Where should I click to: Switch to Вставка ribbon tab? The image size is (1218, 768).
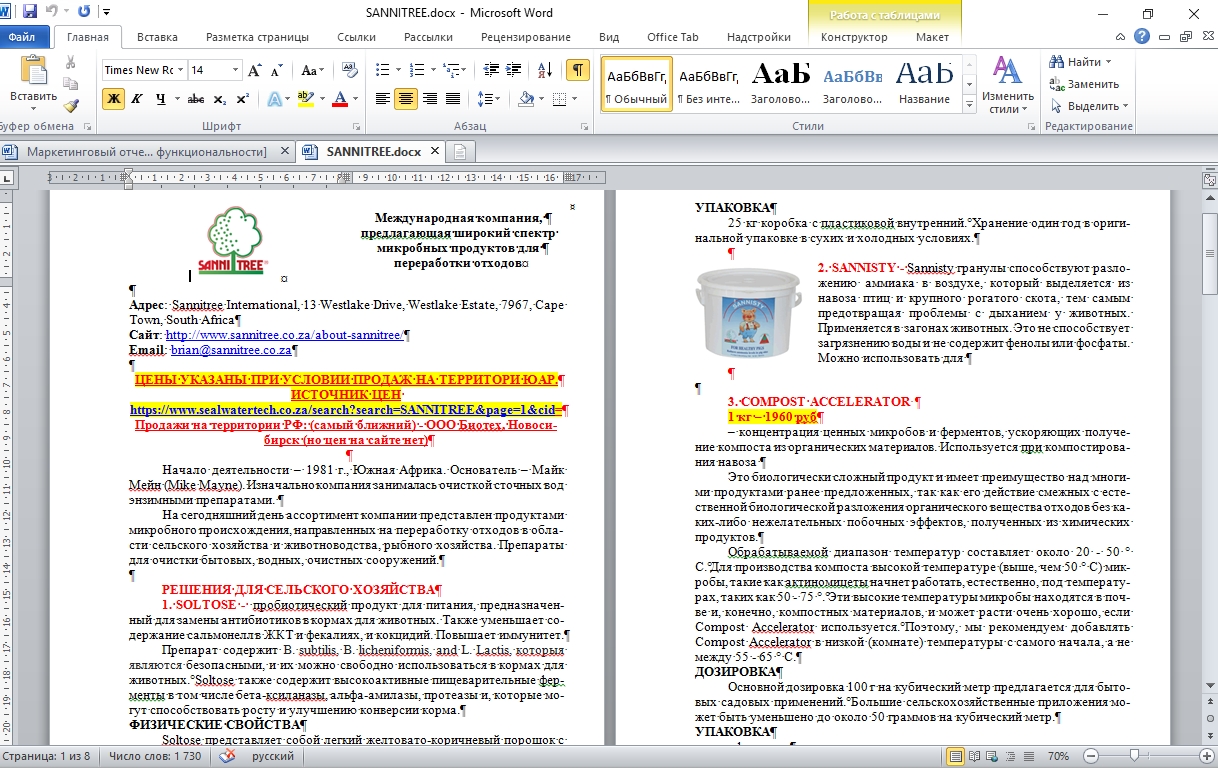coord(157,37)
